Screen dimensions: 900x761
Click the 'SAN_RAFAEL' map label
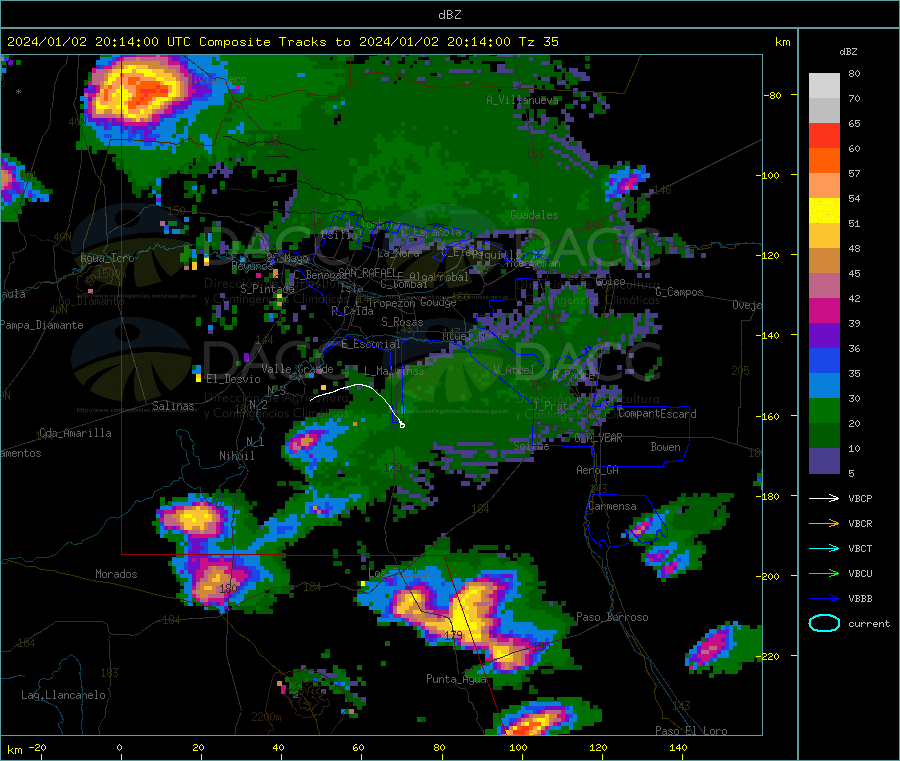(367, 273)
